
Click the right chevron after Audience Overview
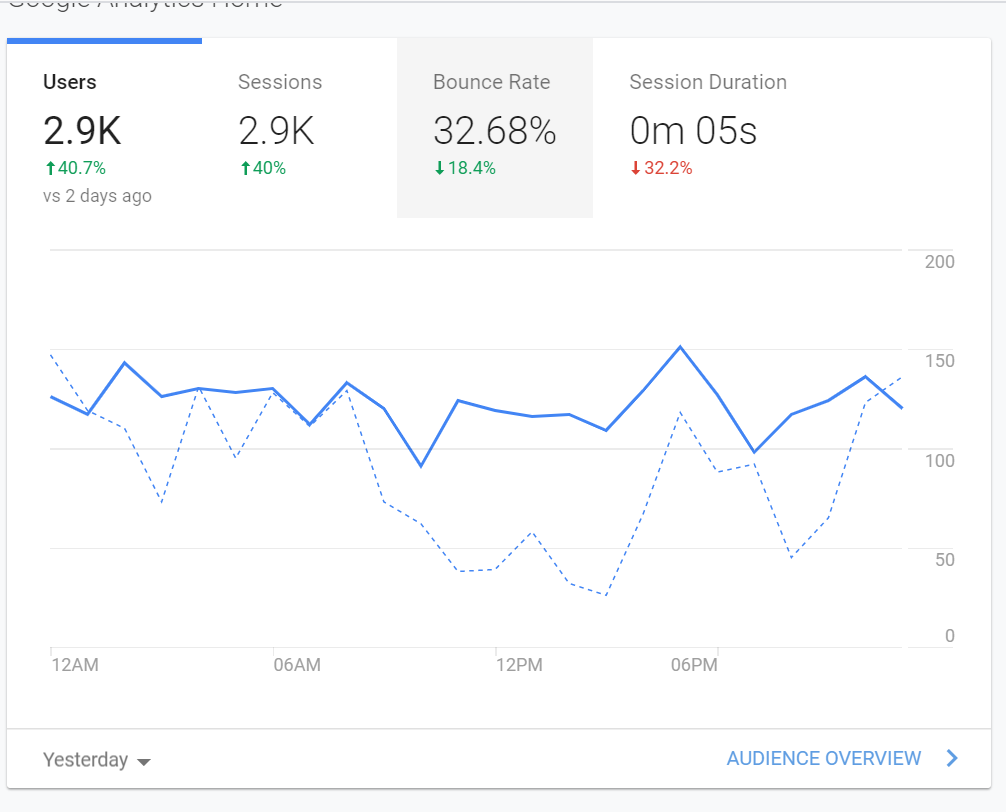pyautogui.click(x=952, y=758)
